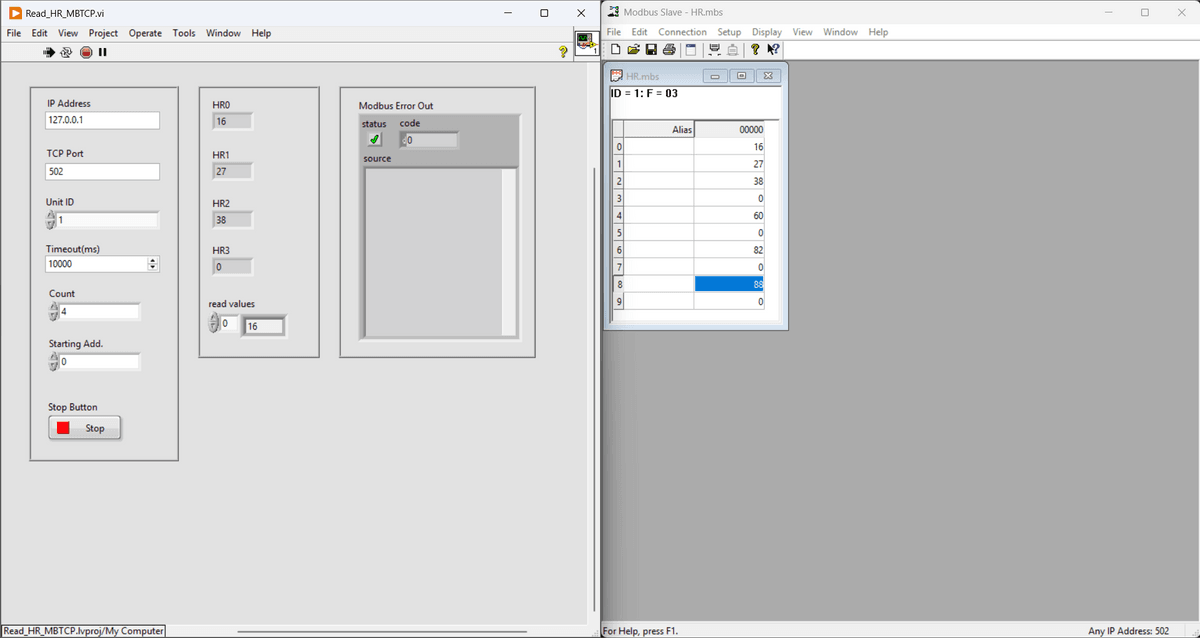Screen dimensions: 1200x638
Task: Click the status indicator green checkmark
Action: 375,140
